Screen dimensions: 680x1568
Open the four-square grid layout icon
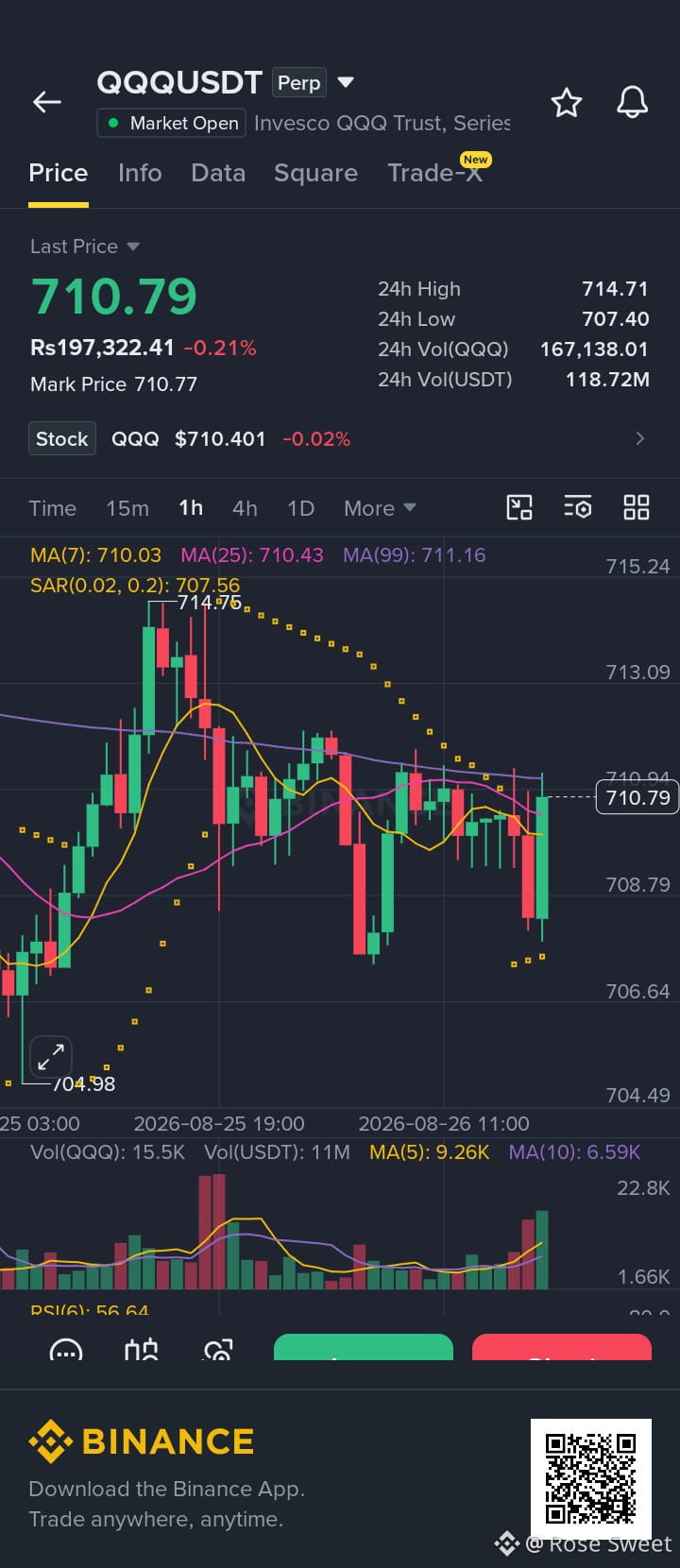(x=637, y=507)
